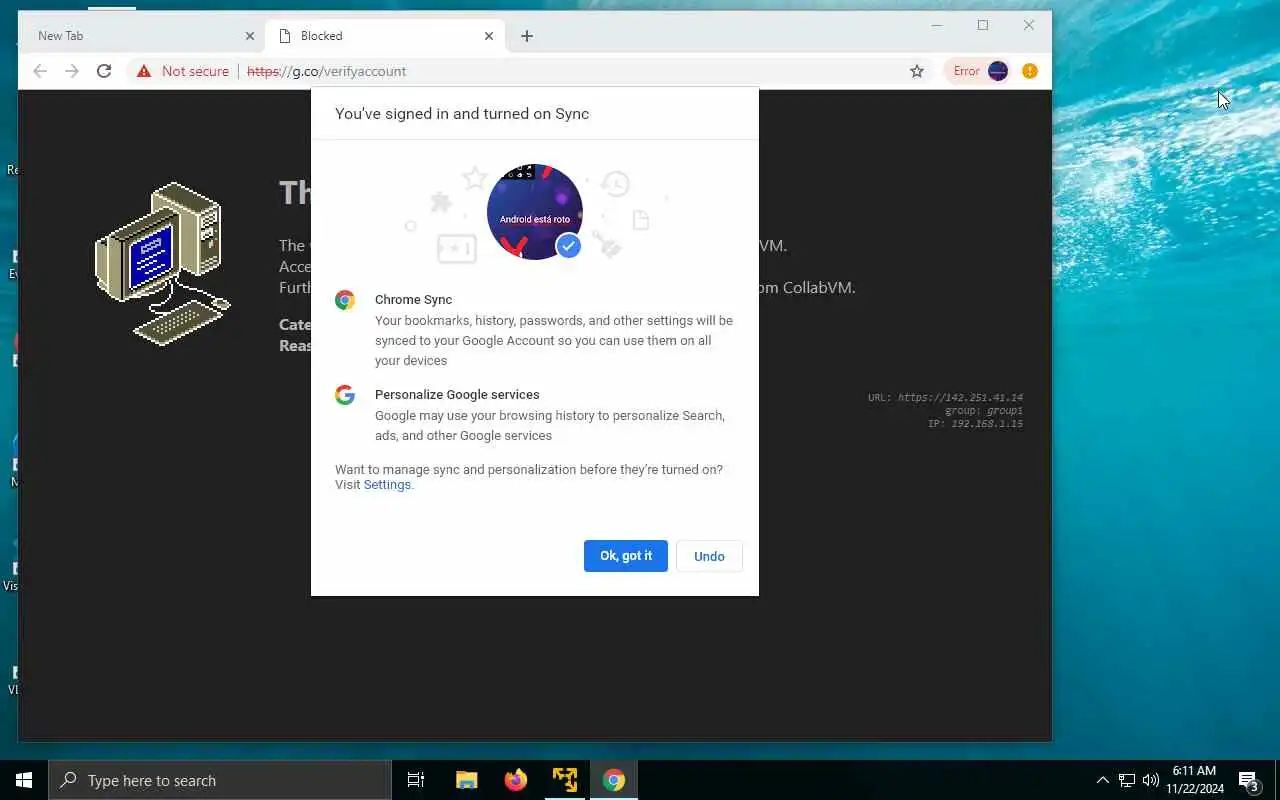Image resolution: width=1280 pixels, height=800 pixels.
Task: Click the profile picture in sync dialog
Action: tap(535, 212)
